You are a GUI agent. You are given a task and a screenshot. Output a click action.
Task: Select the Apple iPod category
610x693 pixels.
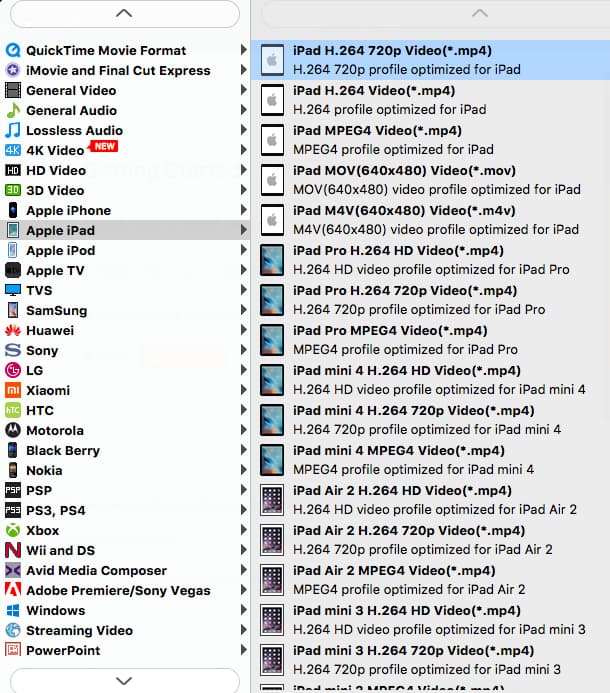[x=125, y=250]
